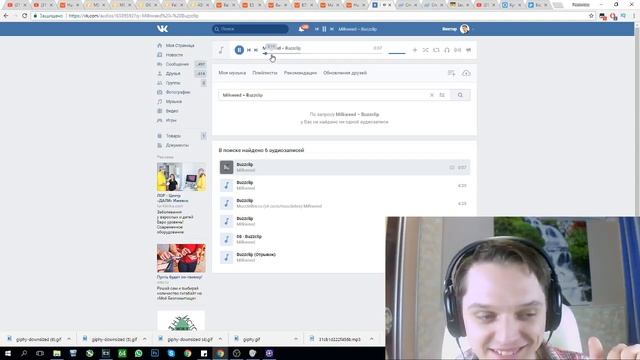Click first sidebar ad thumbnail with doctors
640x360 pixels.
click(x=181, y=177)
